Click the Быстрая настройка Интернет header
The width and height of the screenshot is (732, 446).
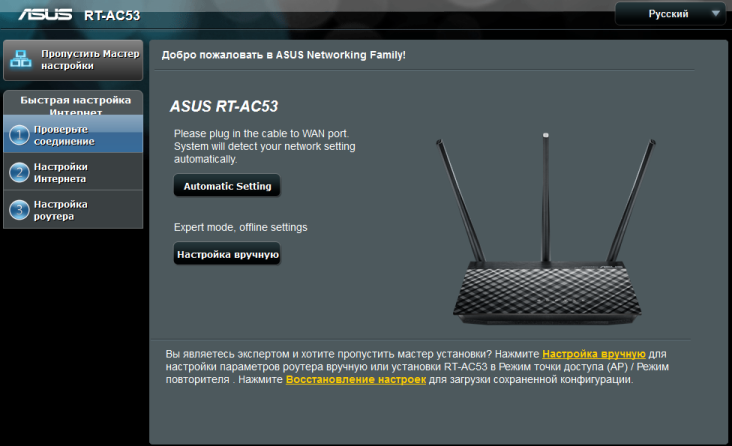pyautogui.click(x=75, y=105)
